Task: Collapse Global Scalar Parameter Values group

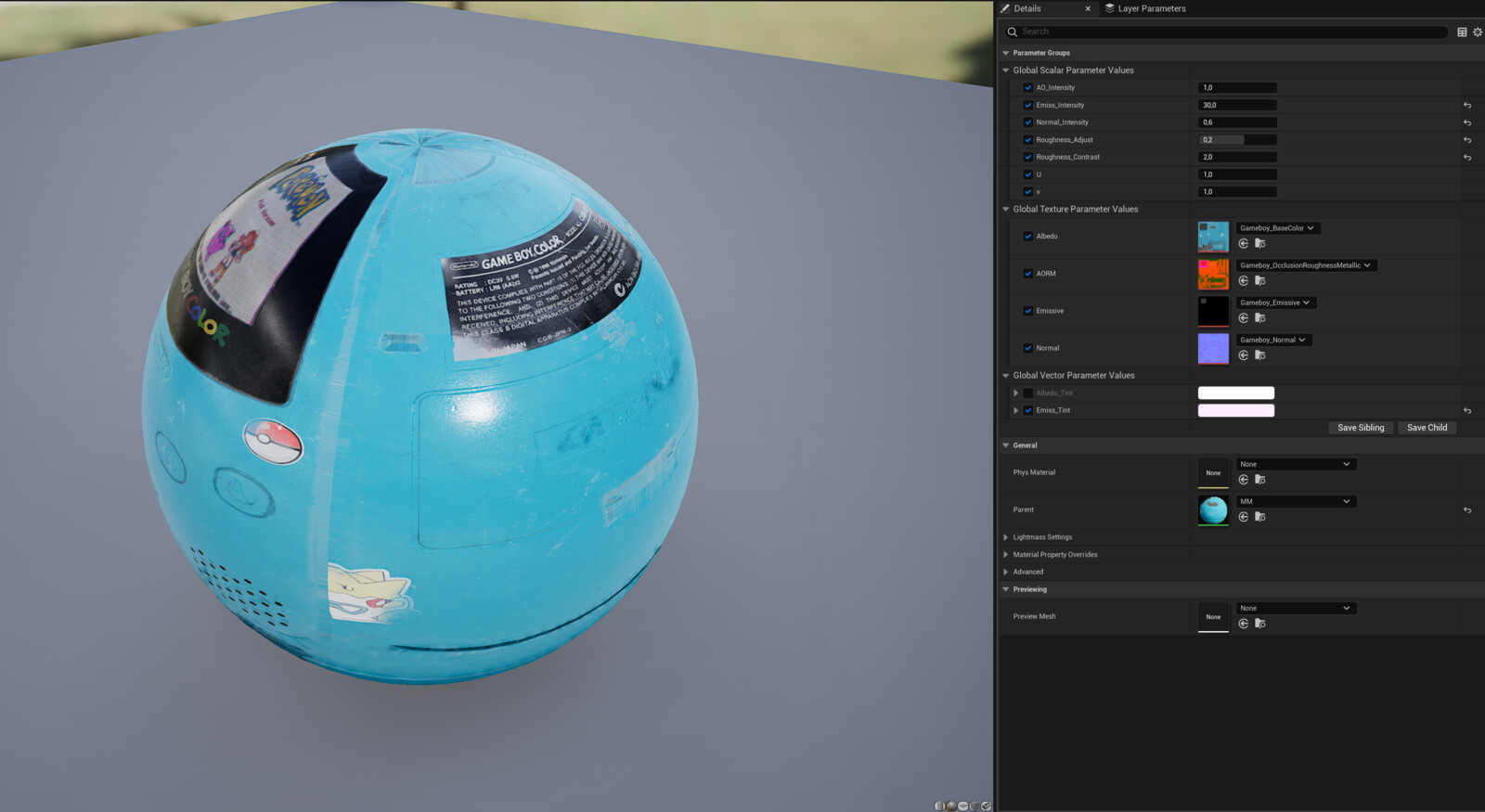Action: pos(1006,71)
